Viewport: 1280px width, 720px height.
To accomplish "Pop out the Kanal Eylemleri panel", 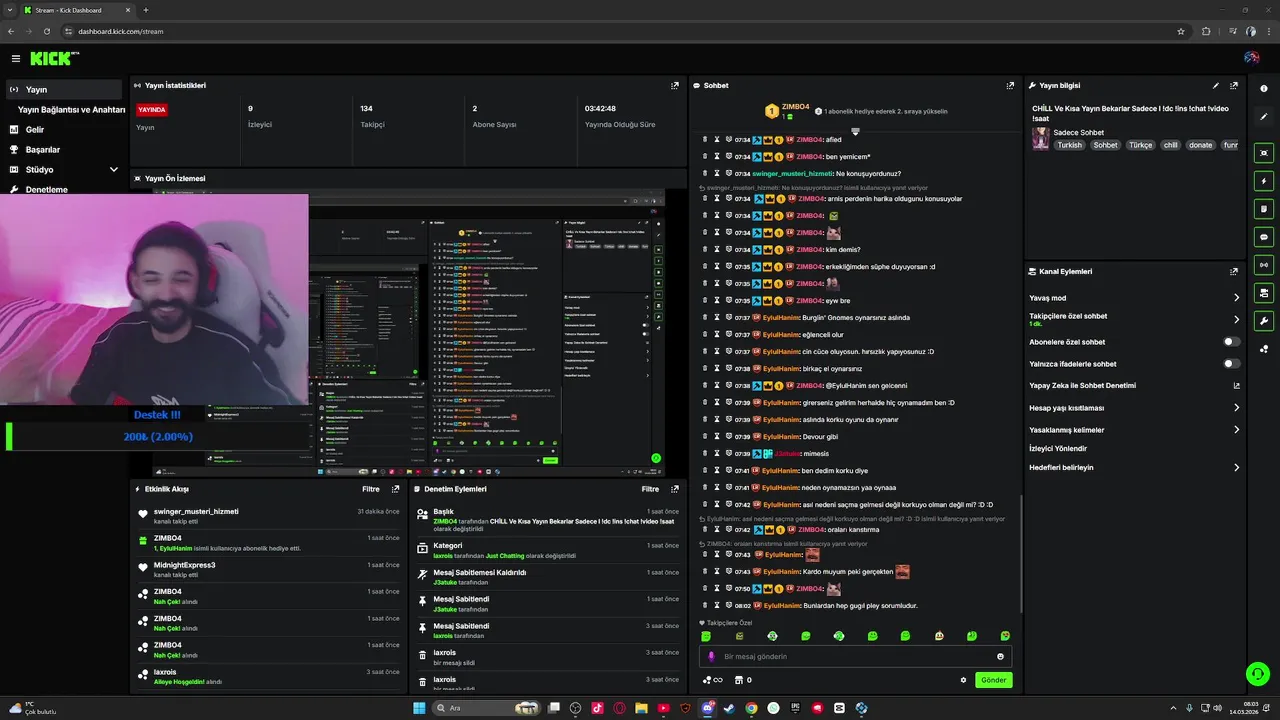I will [x=1234, y=272].
